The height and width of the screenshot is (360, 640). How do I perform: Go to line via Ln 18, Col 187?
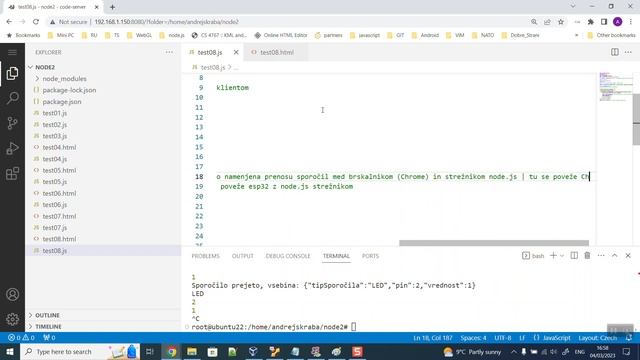pyautogui.click(x=433, y=338)
